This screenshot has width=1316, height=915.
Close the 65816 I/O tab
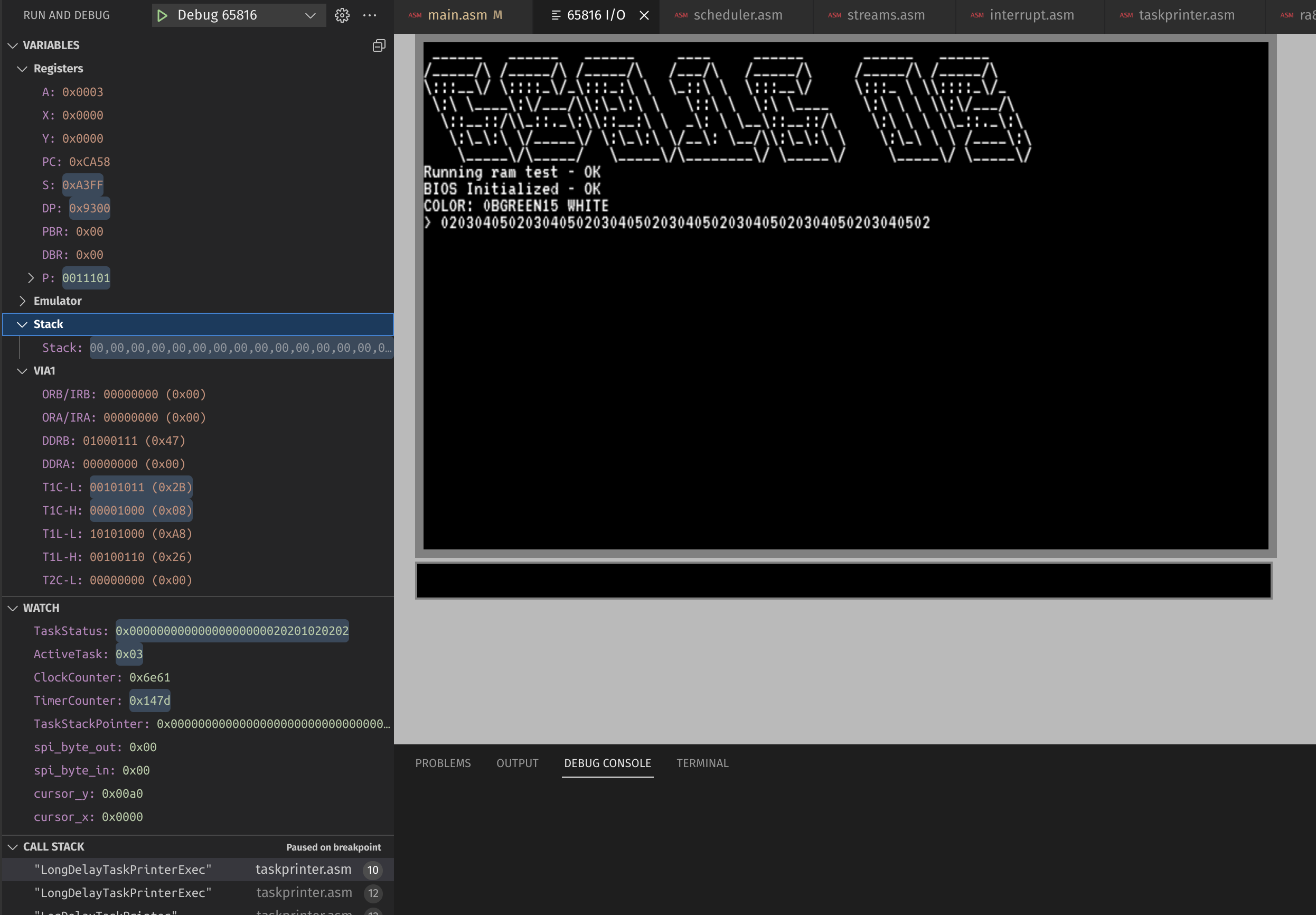644,15
